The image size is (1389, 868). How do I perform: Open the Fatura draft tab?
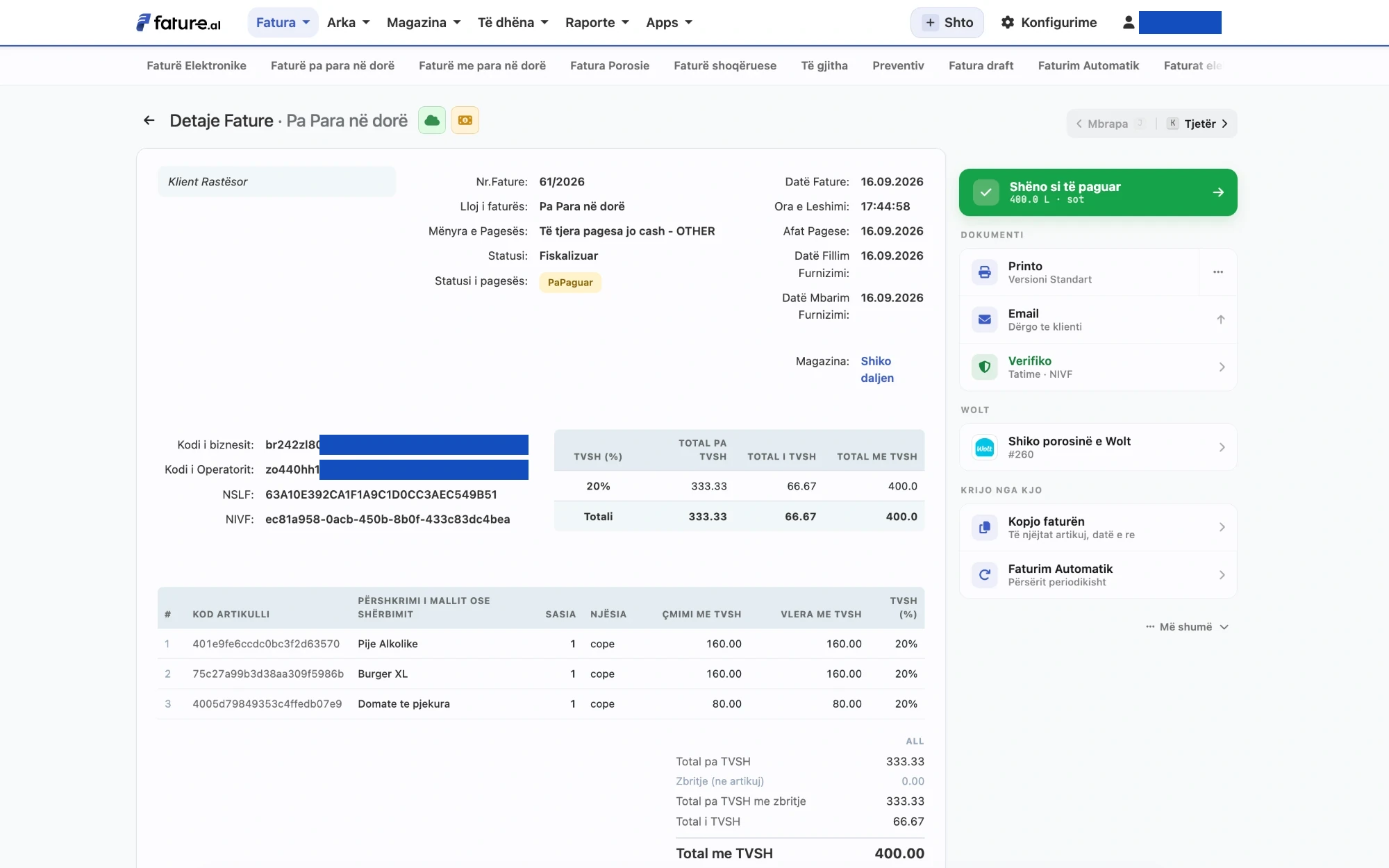point(981,65)
